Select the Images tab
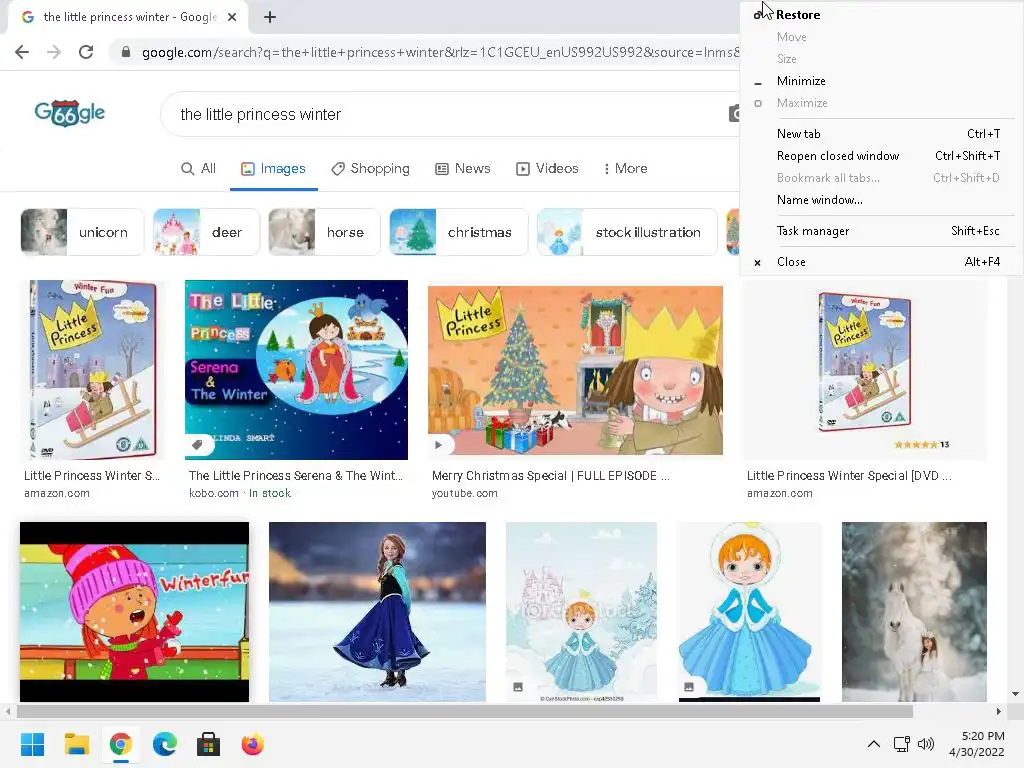 click(x=273, y=168)
